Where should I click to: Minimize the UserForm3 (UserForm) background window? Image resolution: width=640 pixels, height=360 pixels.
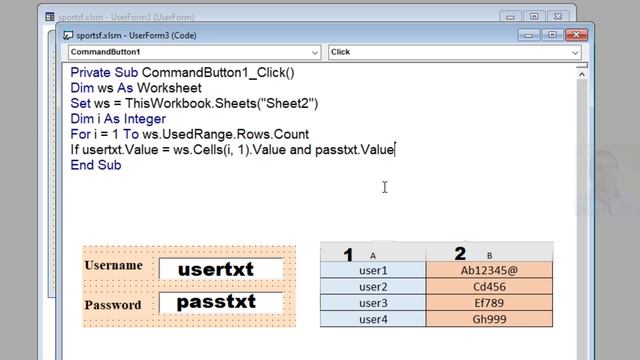pyautogui.click(x=510, y=17)
